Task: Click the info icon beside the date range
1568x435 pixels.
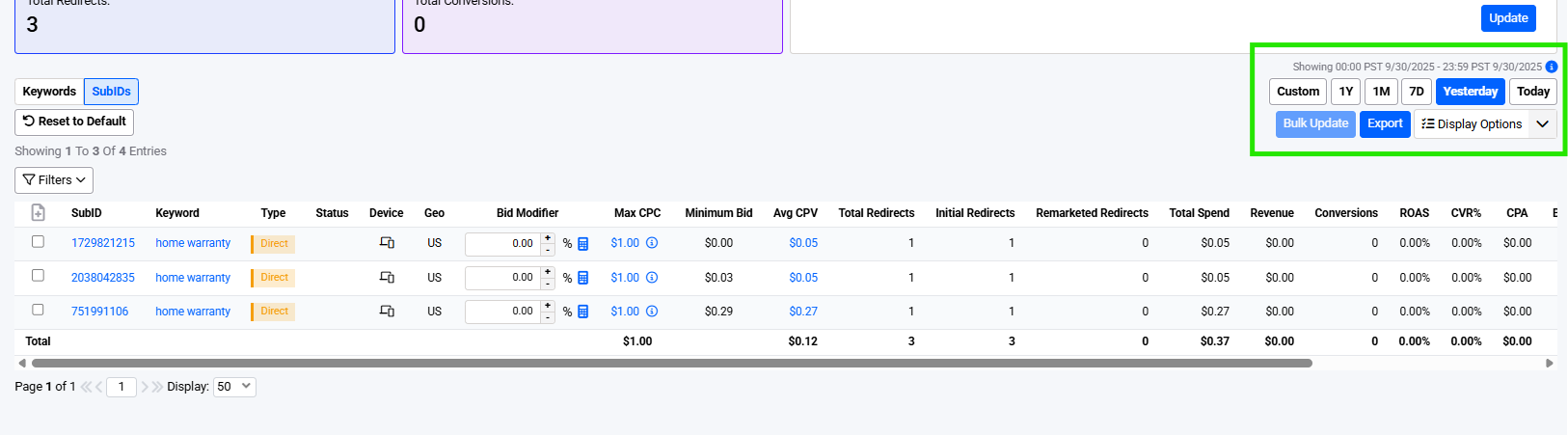Action: [1552, 67]
